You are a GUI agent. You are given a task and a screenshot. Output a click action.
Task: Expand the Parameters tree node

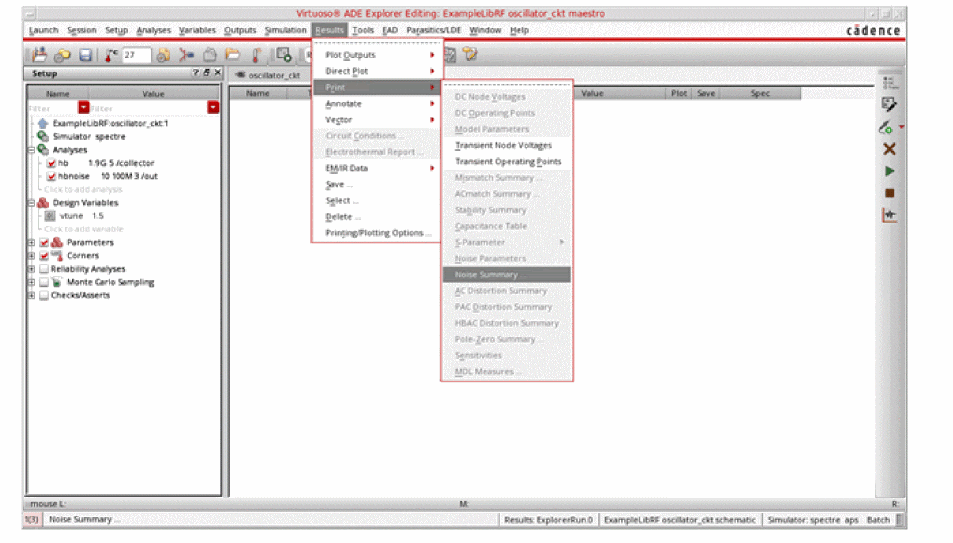point(32,243)
